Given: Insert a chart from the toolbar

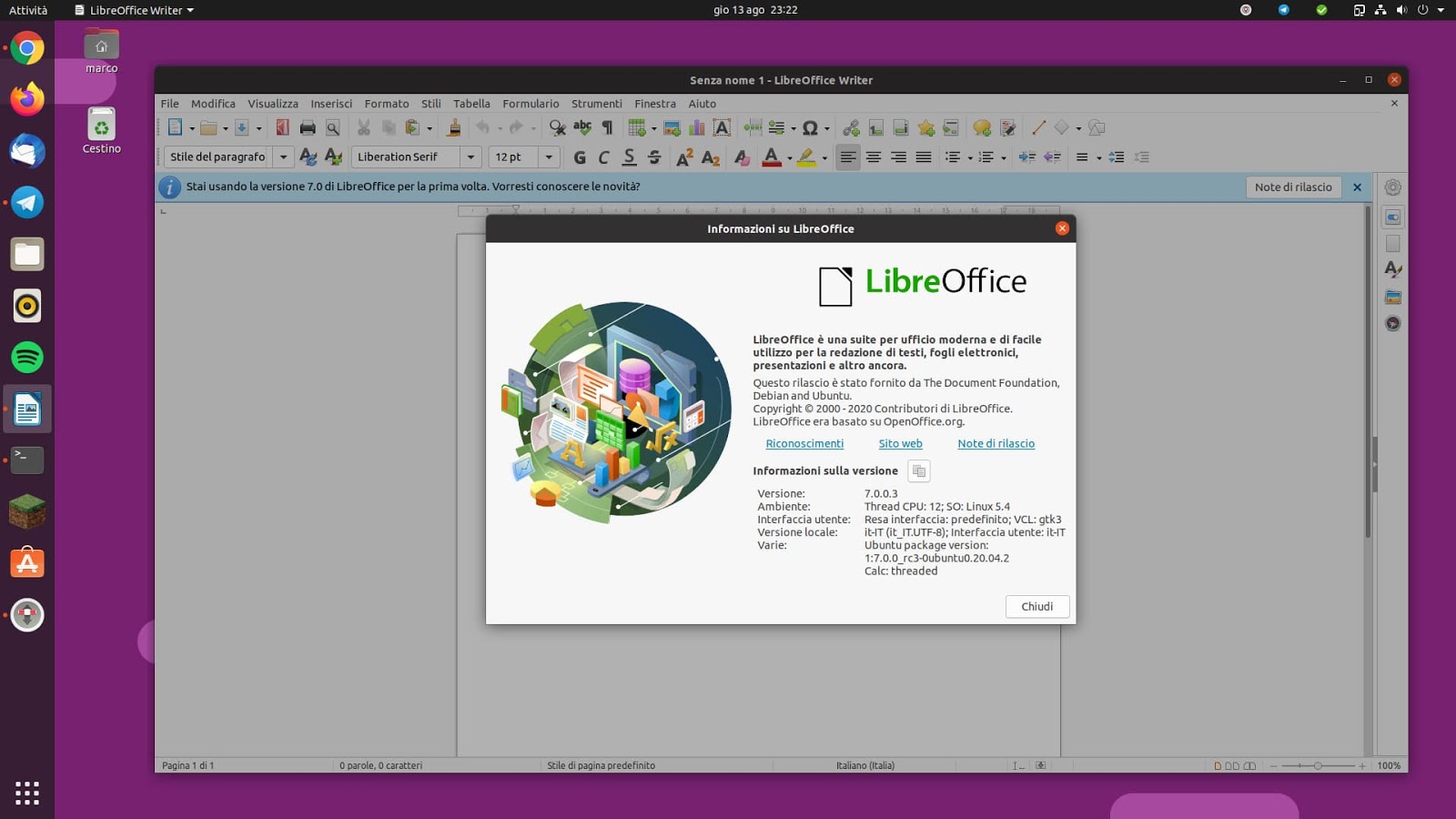Looking at the screenshot, I should pos(695,127).
